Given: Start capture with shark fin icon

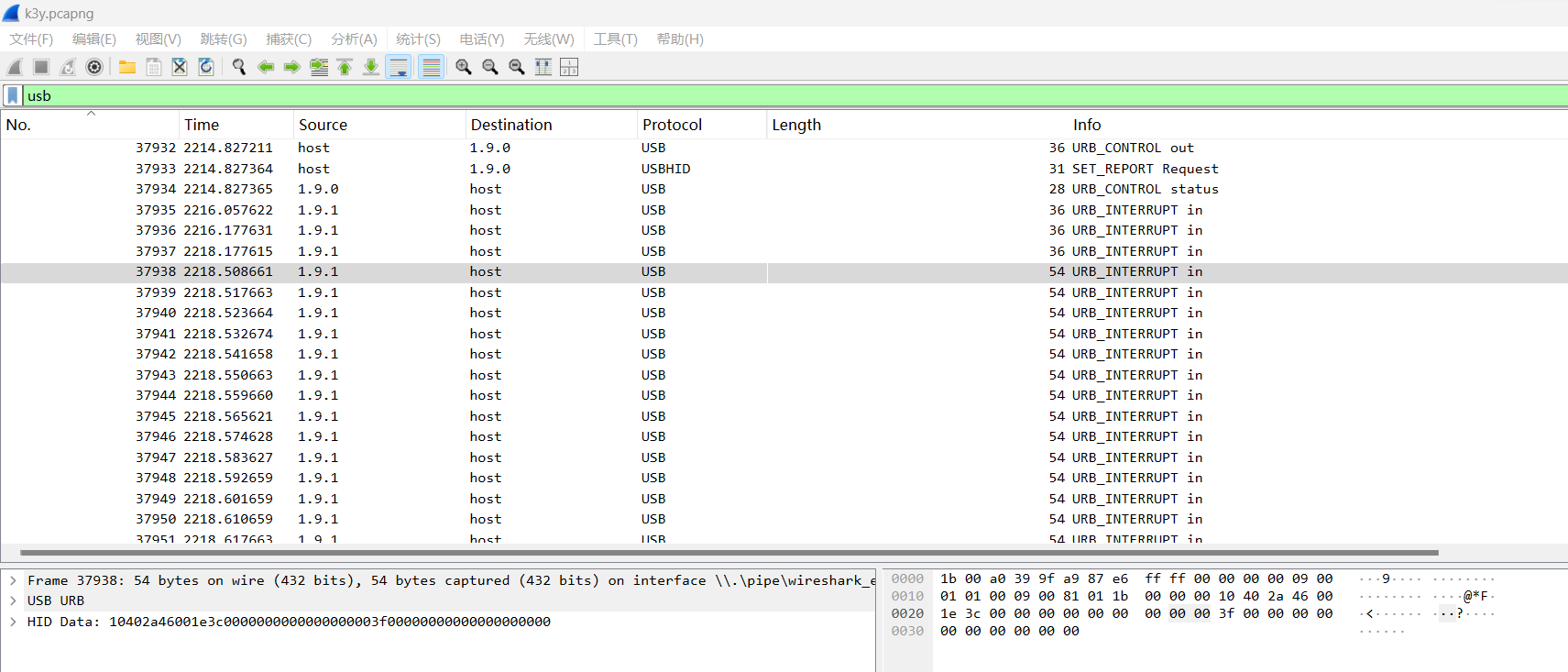Looking at the screenshot, I should pos(15,67).
